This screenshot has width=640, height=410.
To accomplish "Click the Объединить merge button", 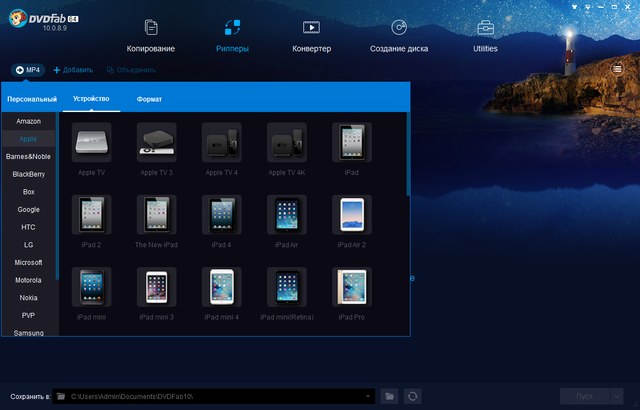I will coord(131,70).
